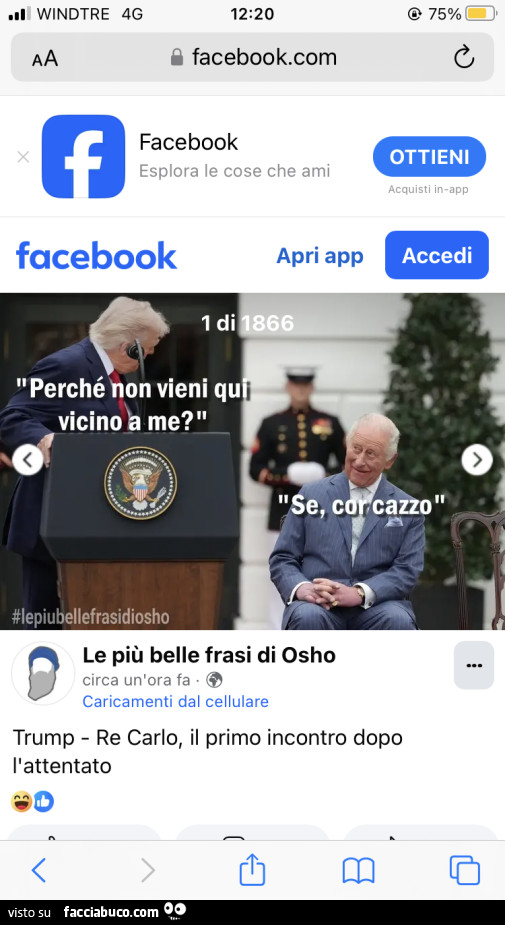
Task: Tap Safari back chevron
Action: coord(39,870)
